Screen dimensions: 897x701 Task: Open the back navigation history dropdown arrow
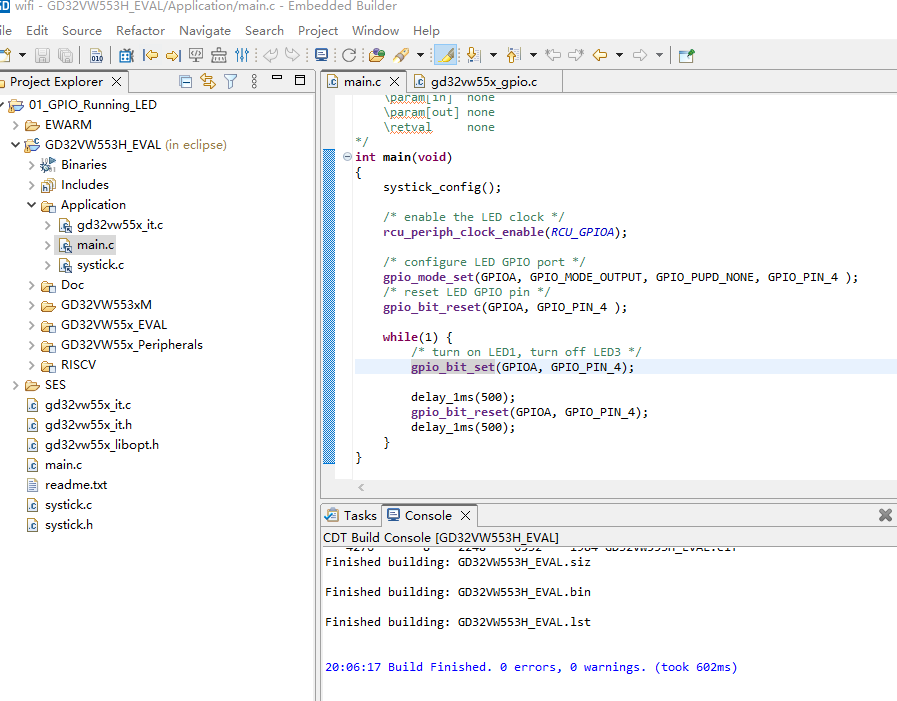click(619, 56)
